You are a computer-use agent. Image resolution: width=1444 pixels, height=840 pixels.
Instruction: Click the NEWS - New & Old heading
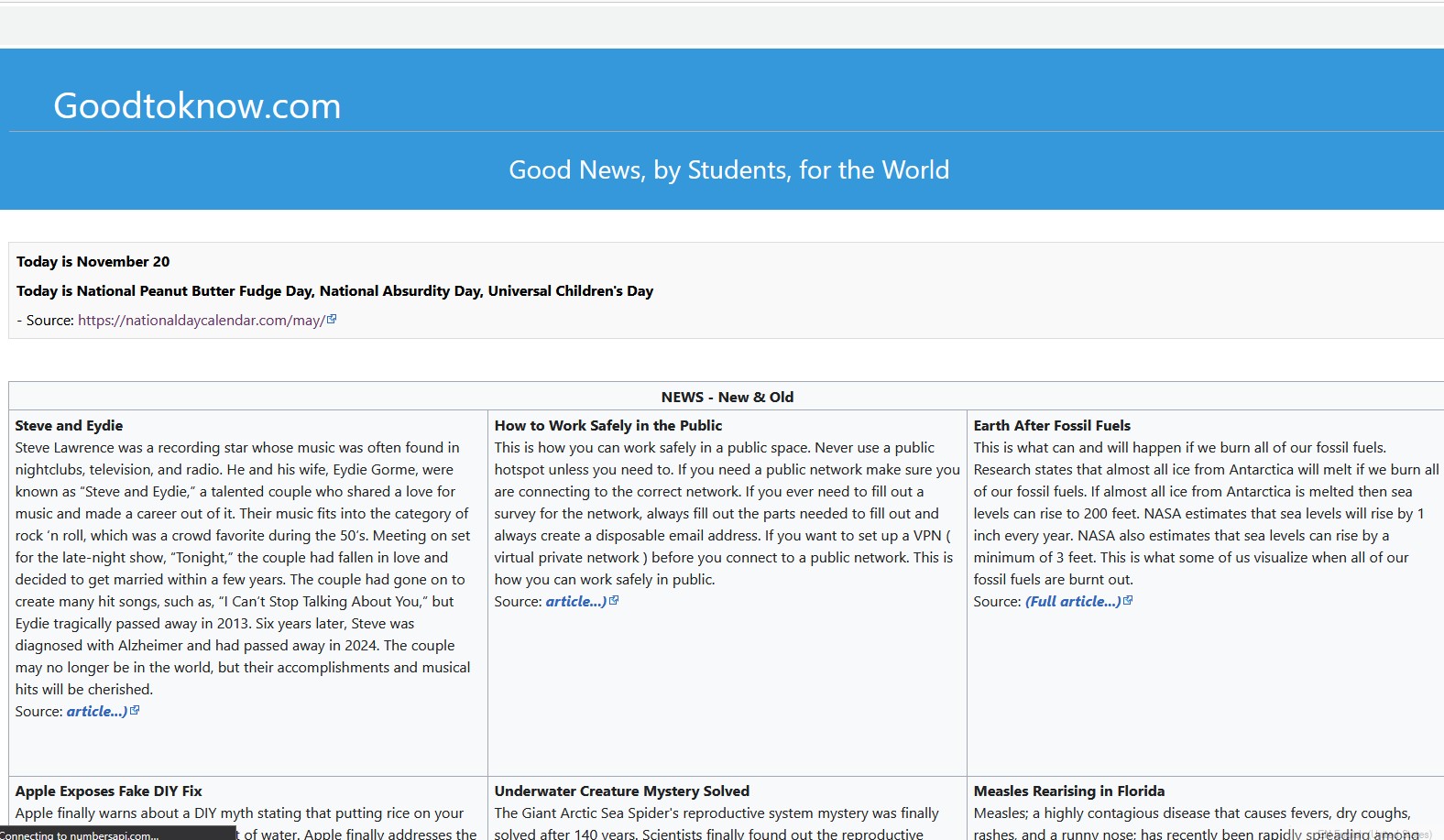tap(727, 398)
